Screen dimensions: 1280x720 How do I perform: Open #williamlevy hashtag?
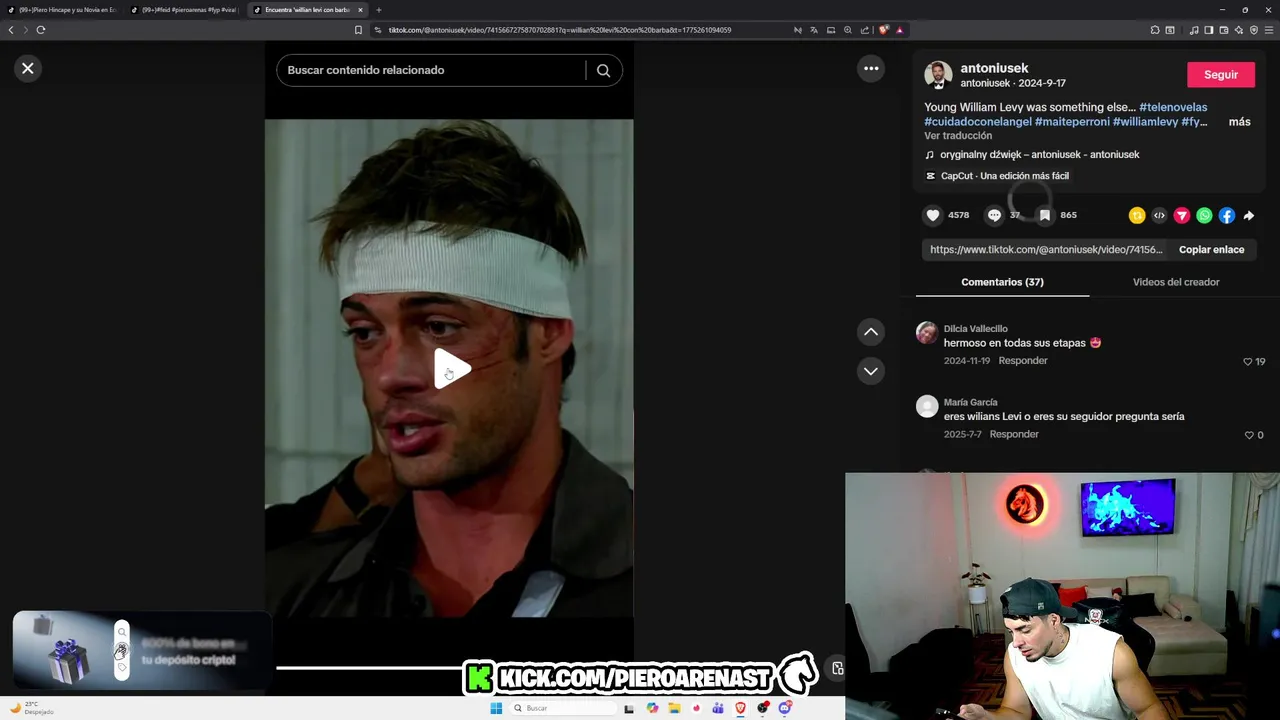click(x=1145, y=122)
